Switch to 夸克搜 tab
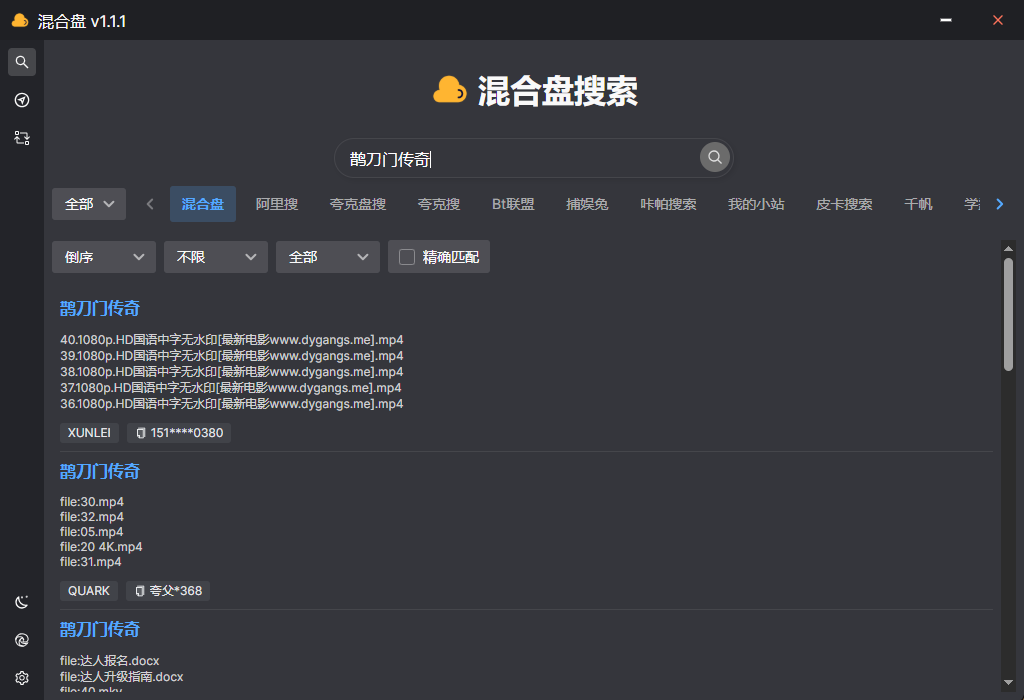 click(x=439, y=204)
